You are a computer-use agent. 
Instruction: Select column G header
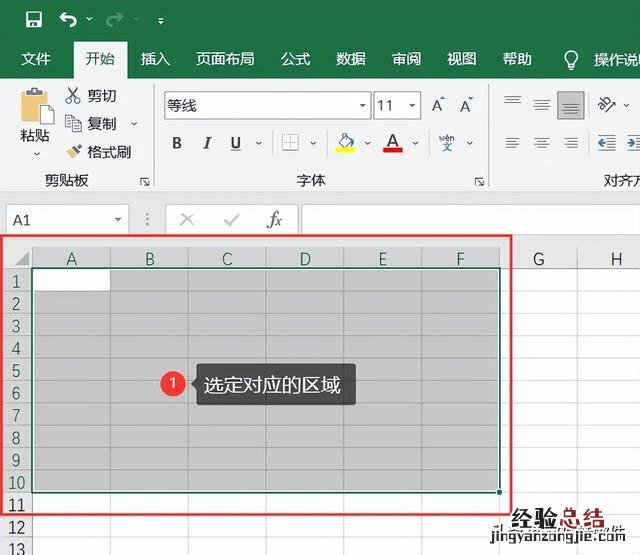[538, 259]
